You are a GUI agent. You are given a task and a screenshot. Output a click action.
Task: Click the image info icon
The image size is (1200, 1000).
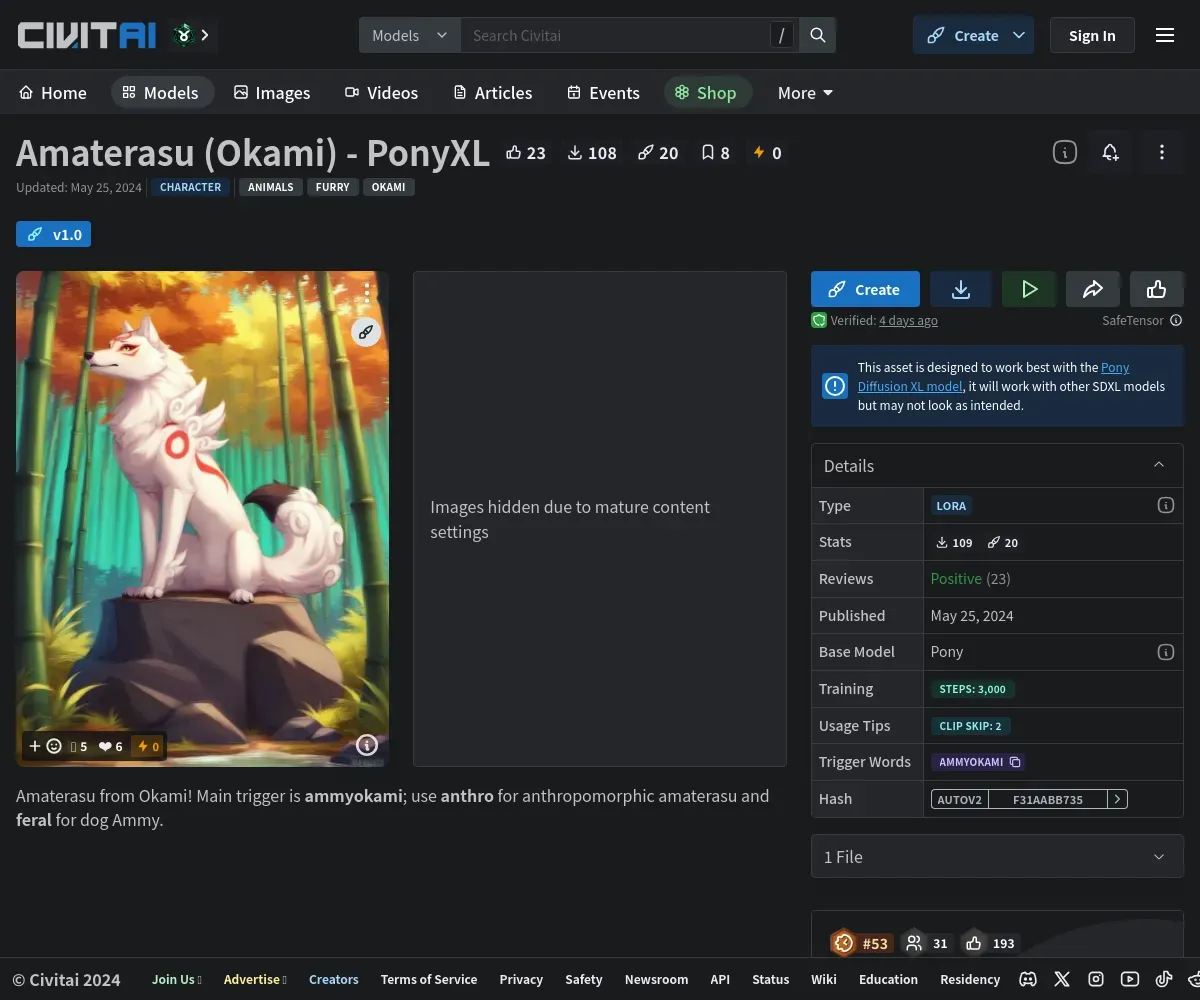[x=367, y=745]
